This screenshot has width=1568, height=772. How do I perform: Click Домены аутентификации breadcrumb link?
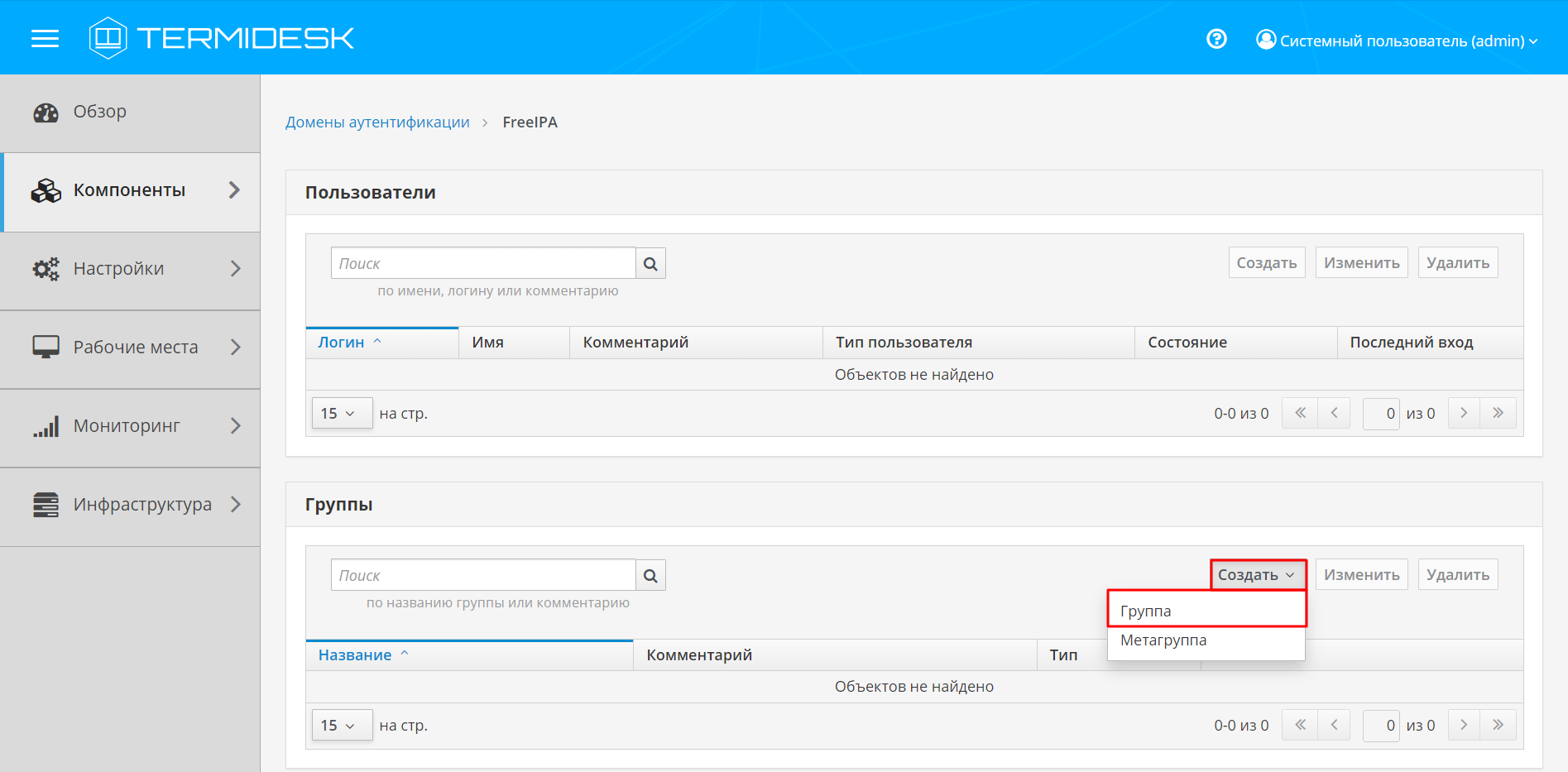pos(377,122)
